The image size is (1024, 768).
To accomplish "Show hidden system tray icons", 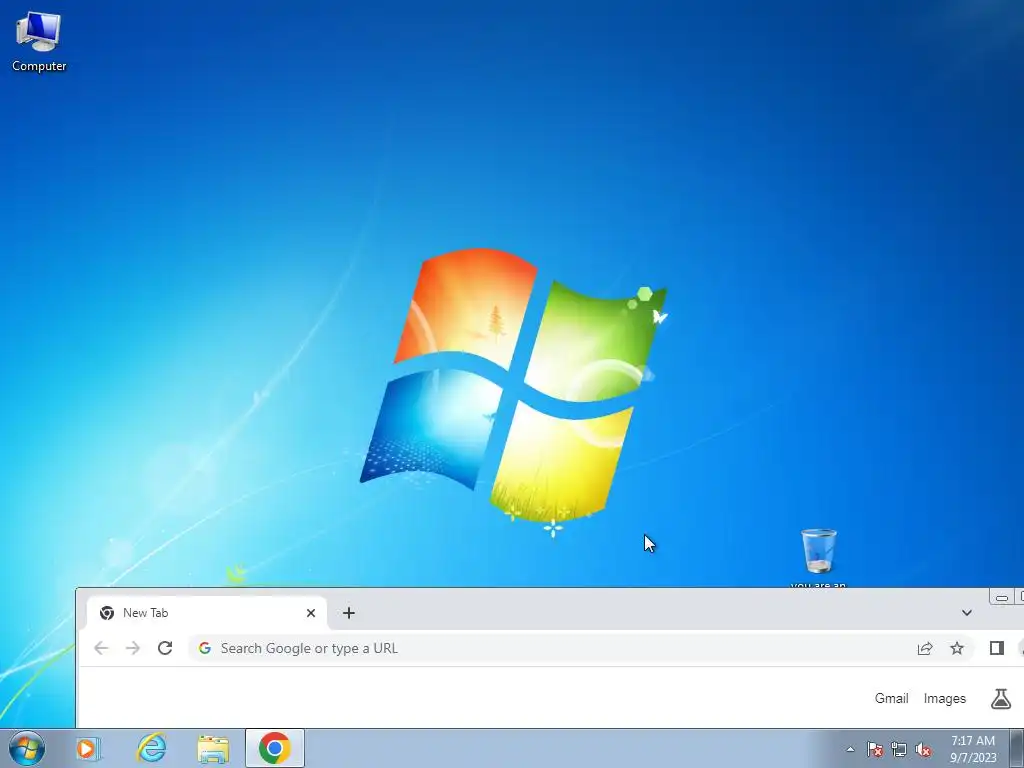I will pos(850,749).
